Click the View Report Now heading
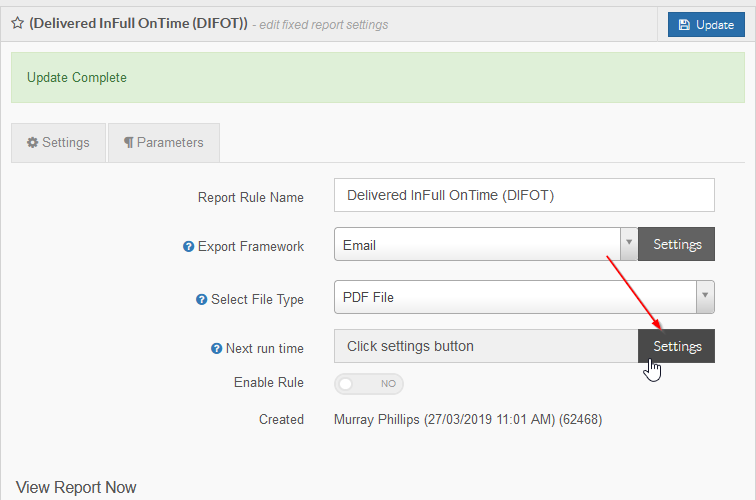 76,487
